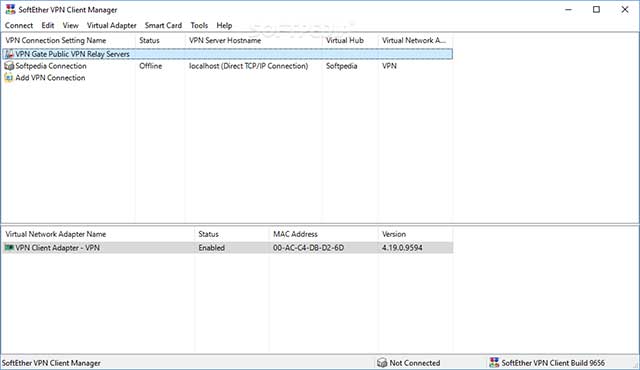The image size is (640, 370).
Task: Sort by Virtual Network A... column header
Action: click(x=415, y=40)
